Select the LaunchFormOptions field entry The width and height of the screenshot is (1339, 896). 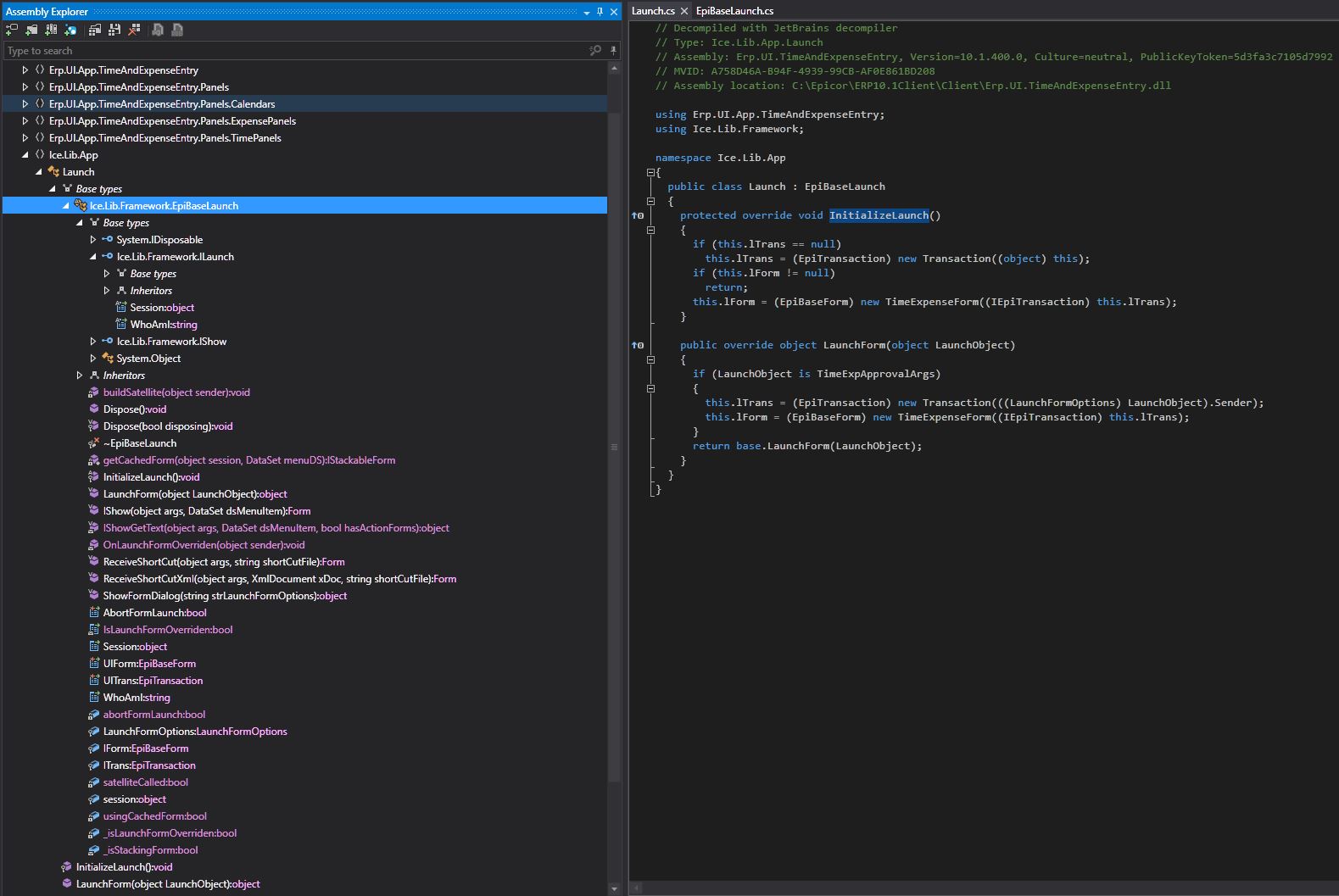click(195, 732)
